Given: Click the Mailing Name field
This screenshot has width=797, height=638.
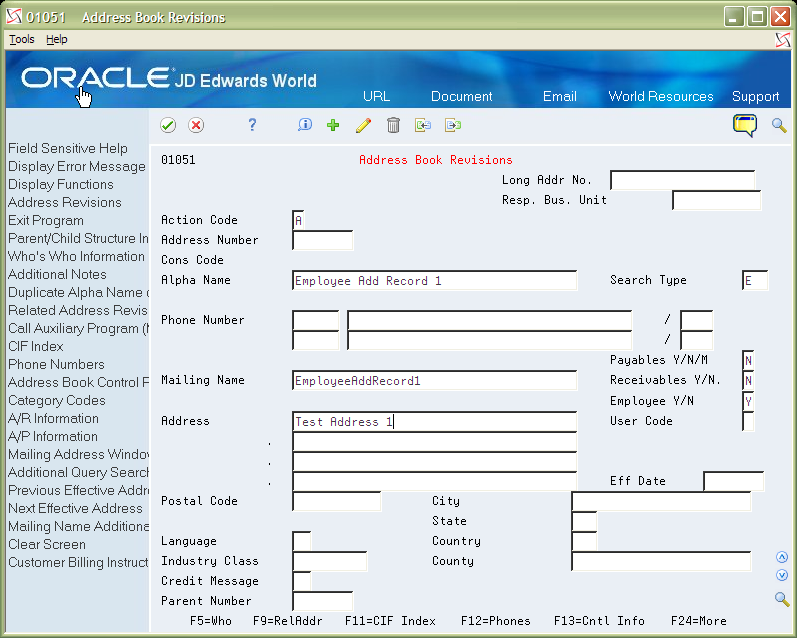Looking at the screenshot, I should coord(434,380).
